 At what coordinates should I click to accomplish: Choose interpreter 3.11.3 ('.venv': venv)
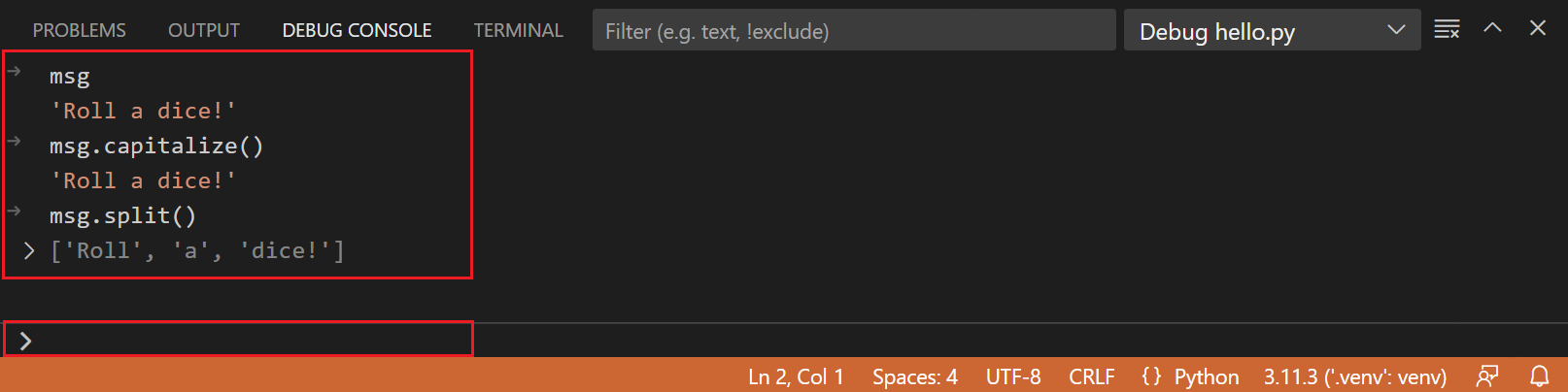click(1354, 376)
